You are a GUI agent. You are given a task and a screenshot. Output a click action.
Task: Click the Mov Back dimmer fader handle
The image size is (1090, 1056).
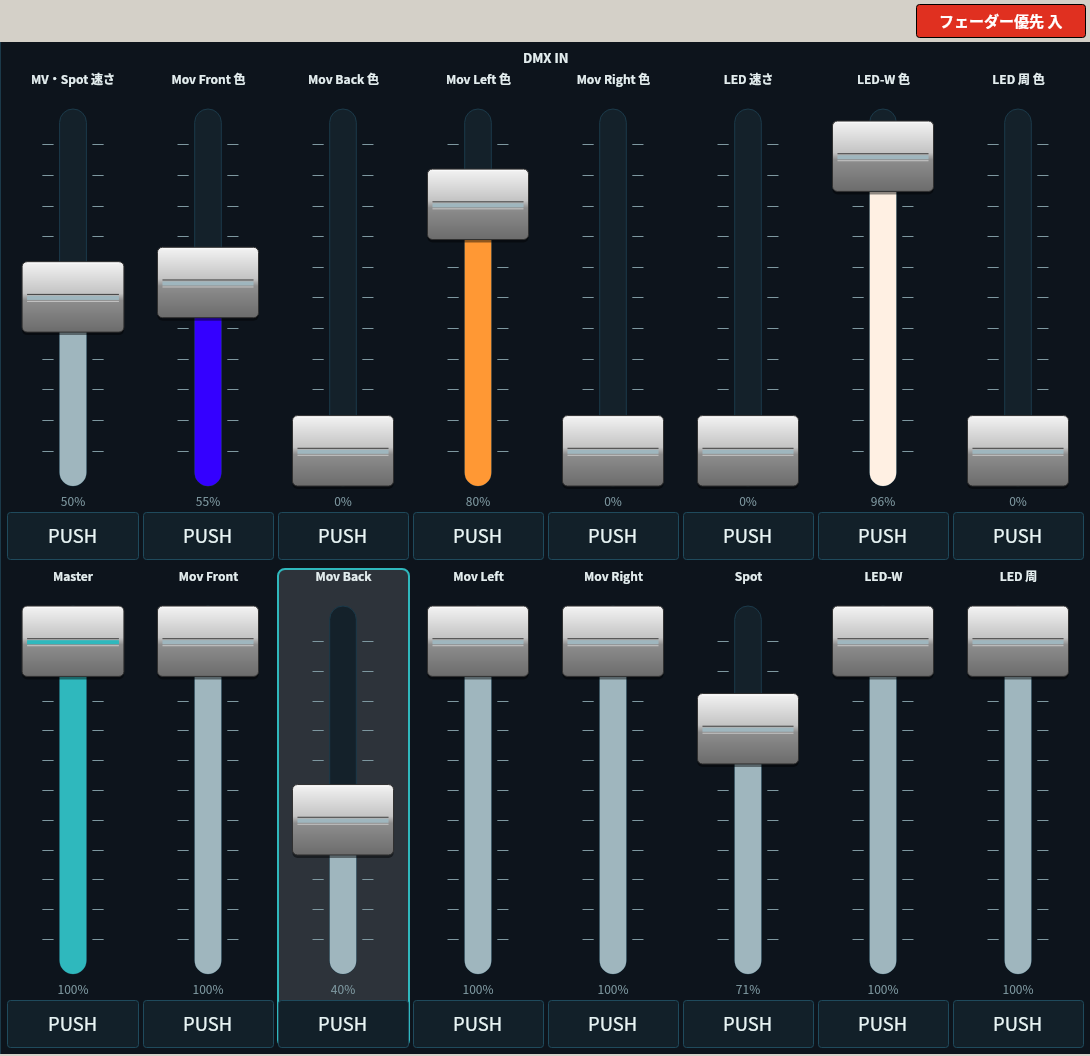point(343,820)
